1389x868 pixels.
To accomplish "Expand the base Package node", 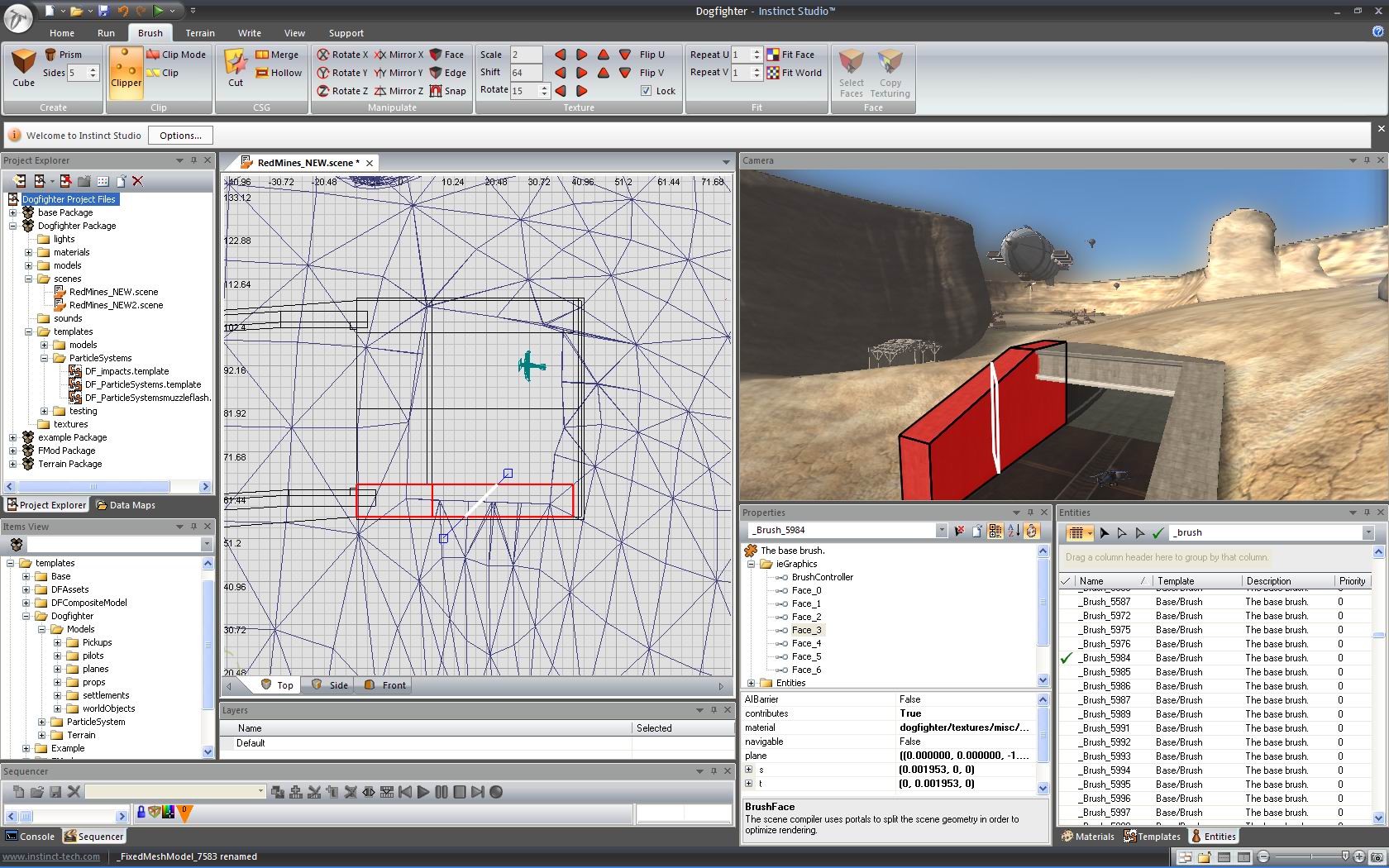I will (12, 212).
